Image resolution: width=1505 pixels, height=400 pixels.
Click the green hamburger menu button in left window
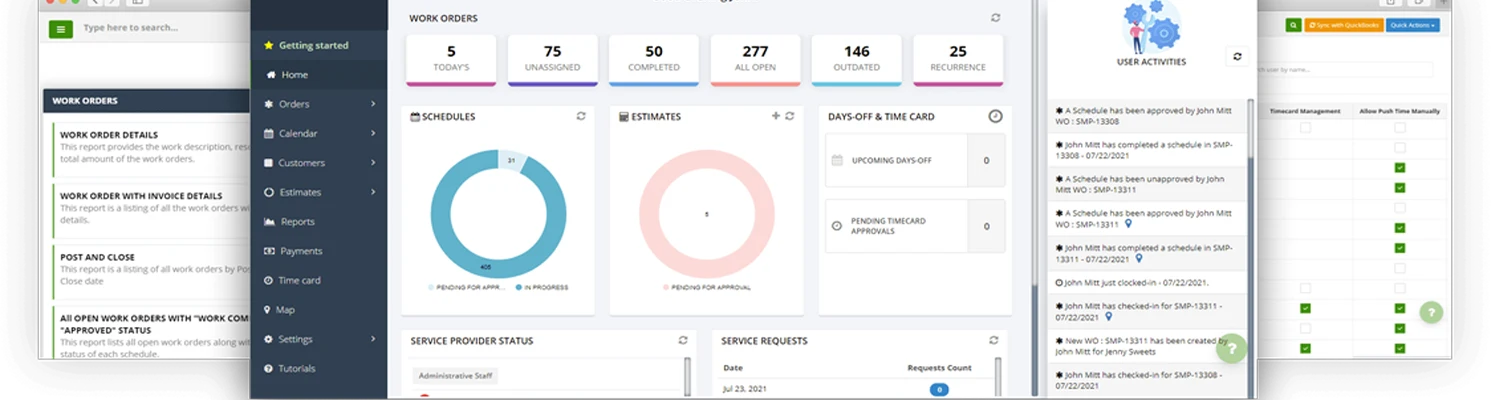point(60,29)
